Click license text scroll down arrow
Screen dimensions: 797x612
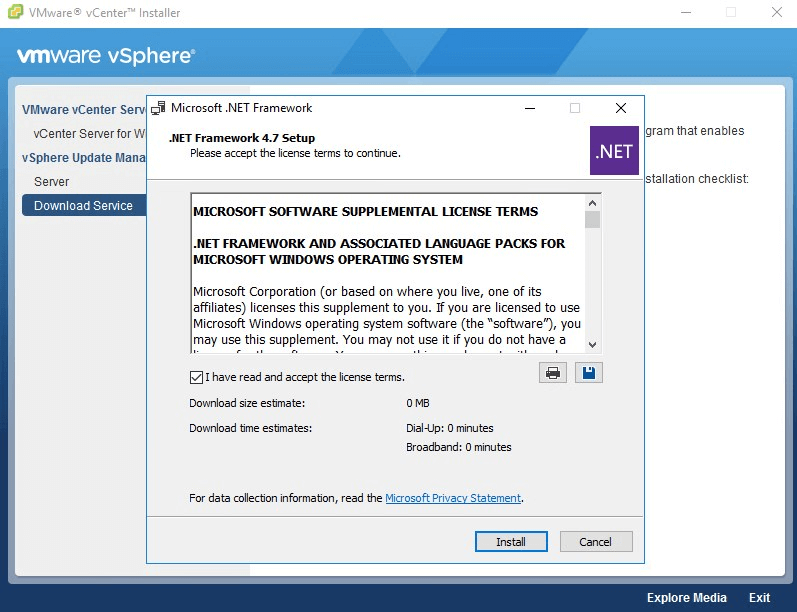pyautogui.click(x=592, y=345)
